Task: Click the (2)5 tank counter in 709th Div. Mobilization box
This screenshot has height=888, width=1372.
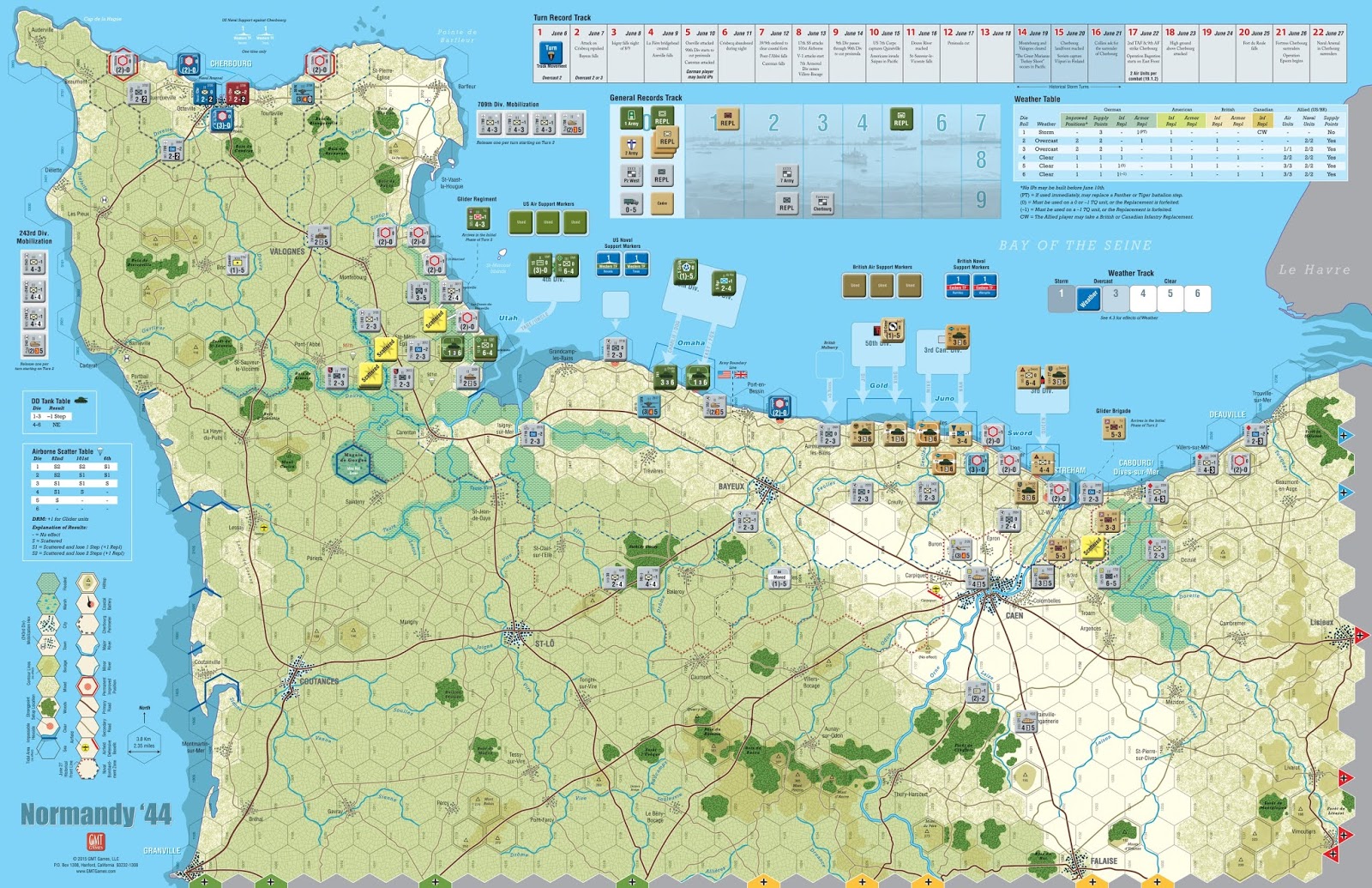Action: (x=572, y=125)
